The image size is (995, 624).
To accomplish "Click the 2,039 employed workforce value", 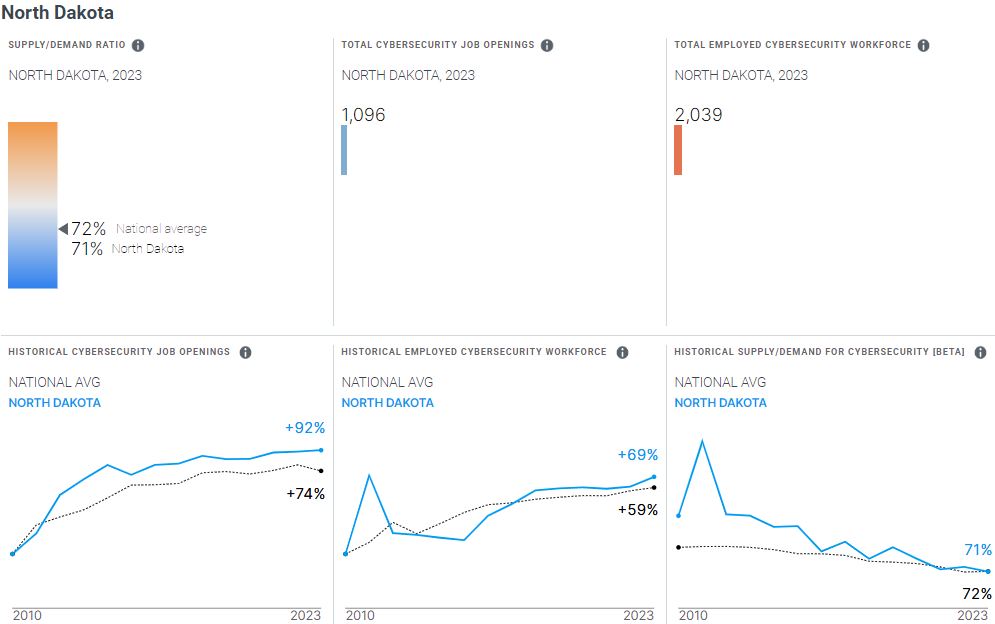I will [x=699, y=115].
